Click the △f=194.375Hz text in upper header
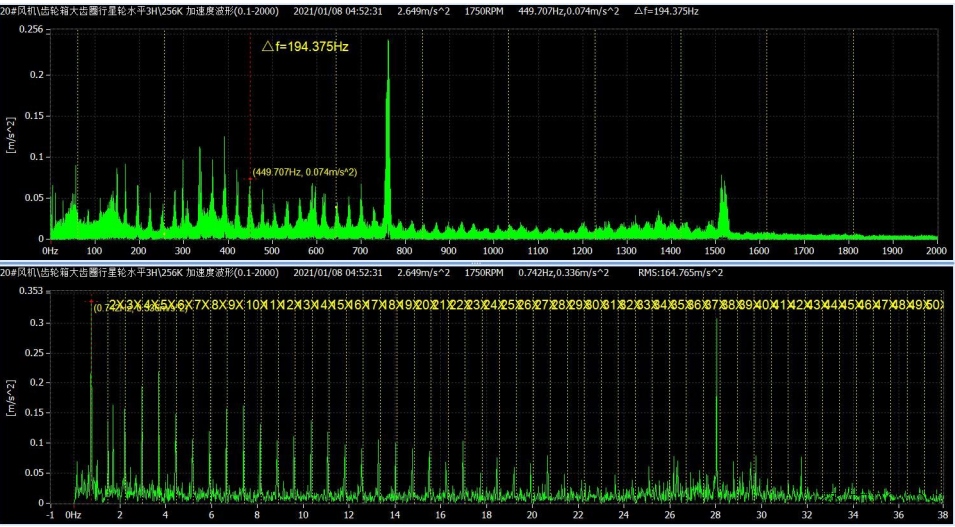This screenshot has height=527, width=955. 666,11
